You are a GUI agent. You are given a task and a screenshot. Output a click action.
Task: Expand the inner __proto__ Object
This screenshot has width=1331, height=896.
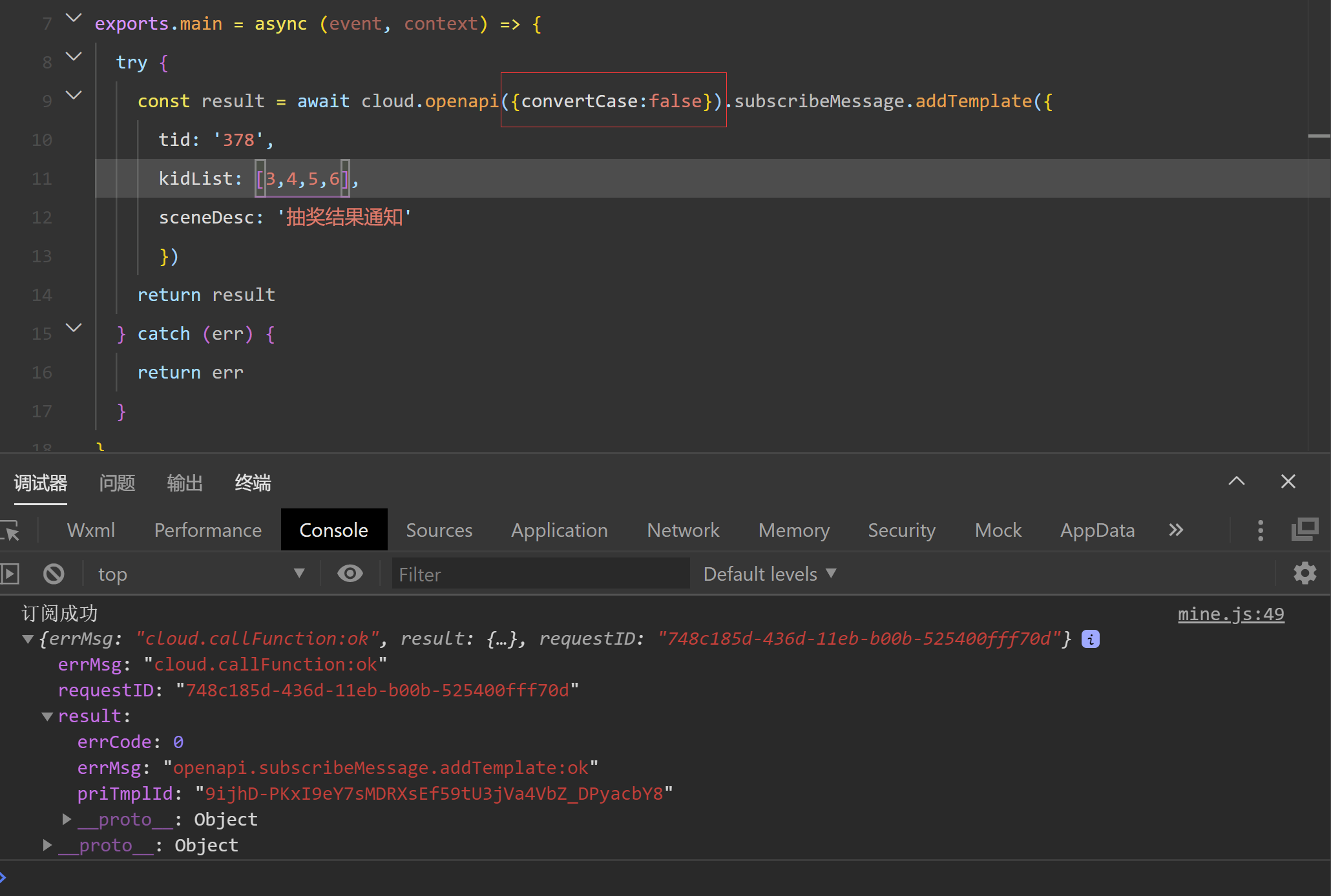tap(67, 819)
